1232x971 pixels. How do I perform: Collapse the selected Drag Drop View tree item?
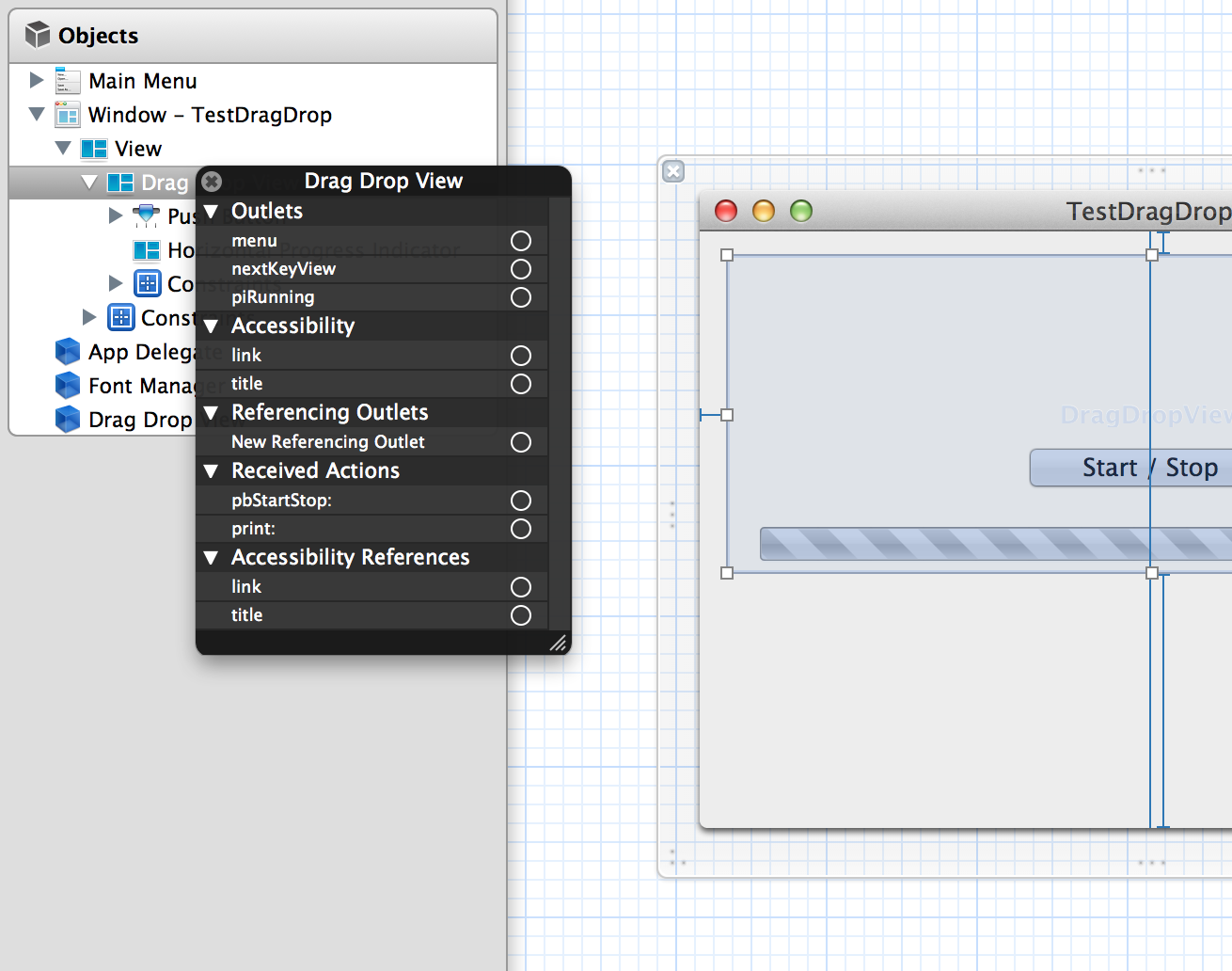coord(89,182)
